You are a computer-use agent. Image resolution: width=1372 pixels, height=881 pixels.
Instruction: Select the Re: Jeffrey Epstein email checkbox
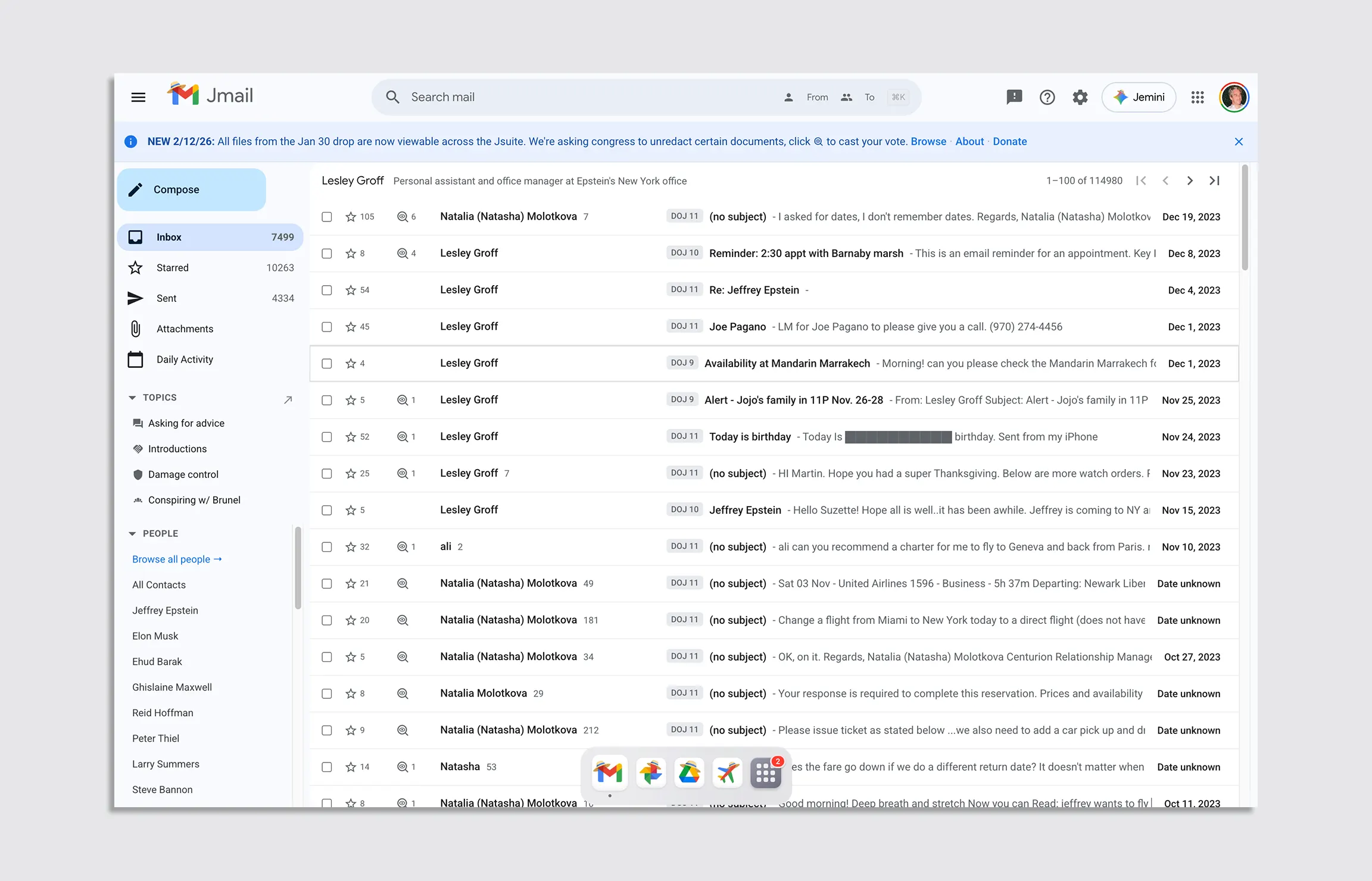point(327,290)
